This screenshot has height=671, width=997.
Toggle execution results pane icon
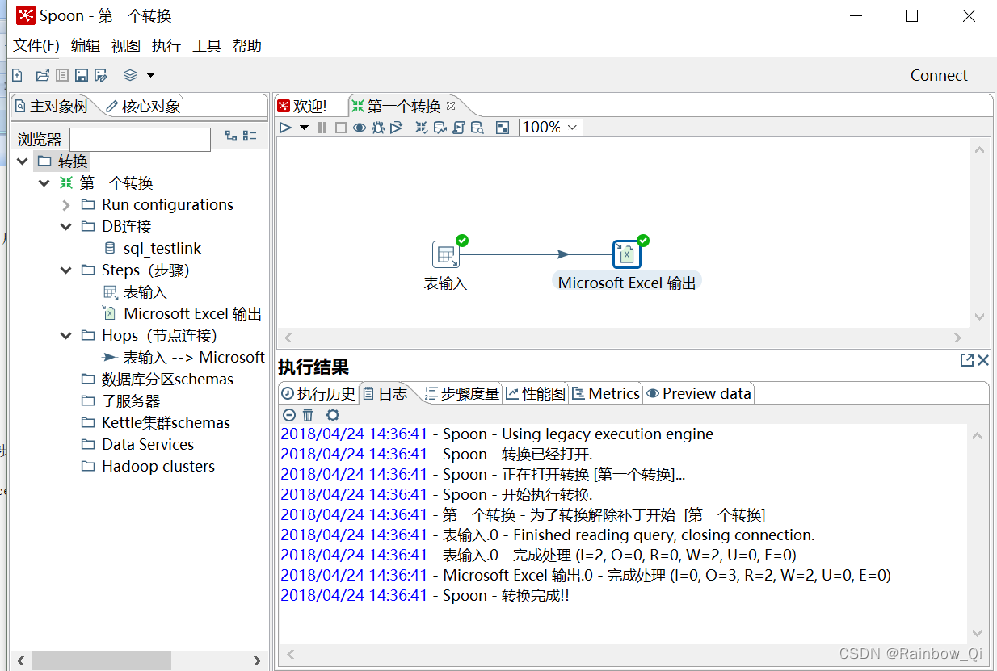tap(502, 128)
